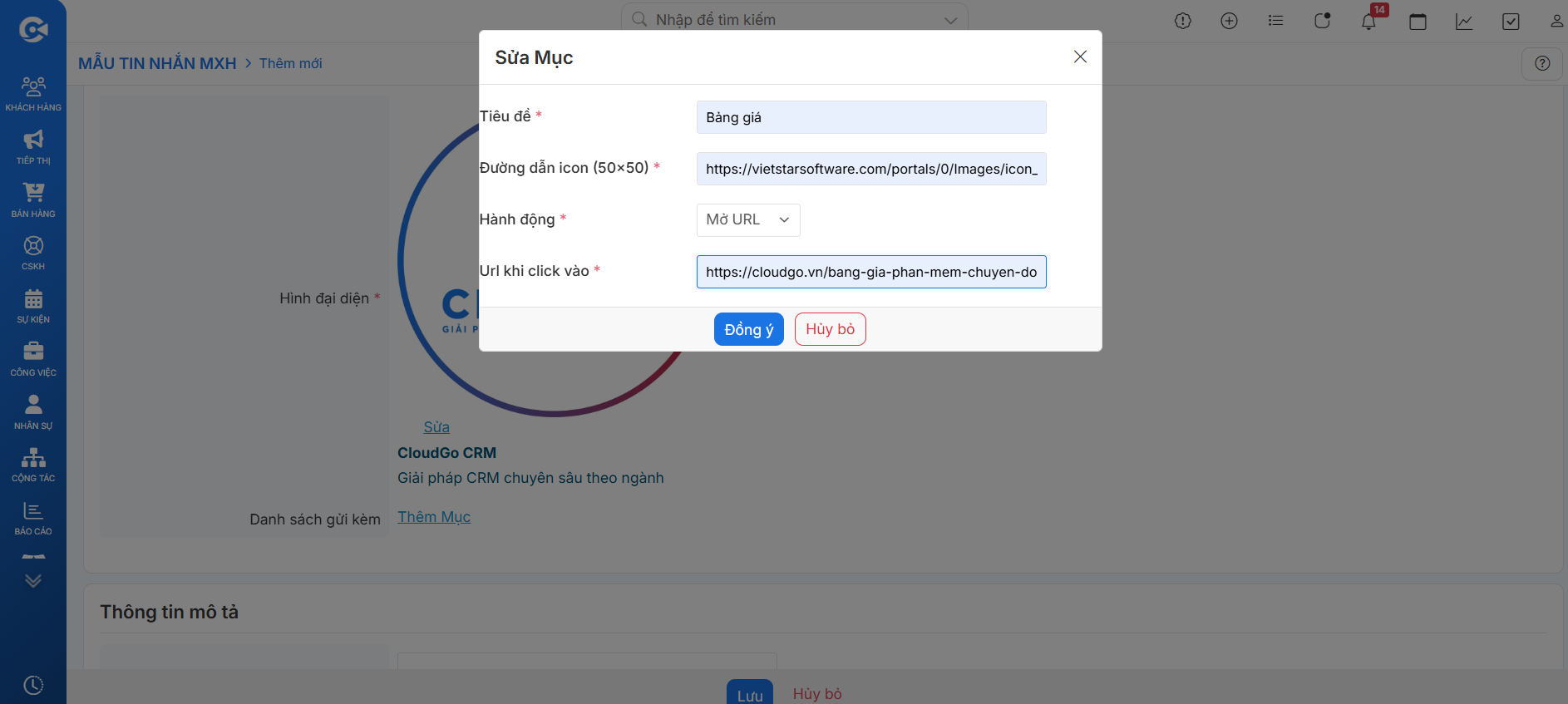Click the CloudGo CRM title text
Viewport: 1568px width, 704px height.
[x=446, y=453]
